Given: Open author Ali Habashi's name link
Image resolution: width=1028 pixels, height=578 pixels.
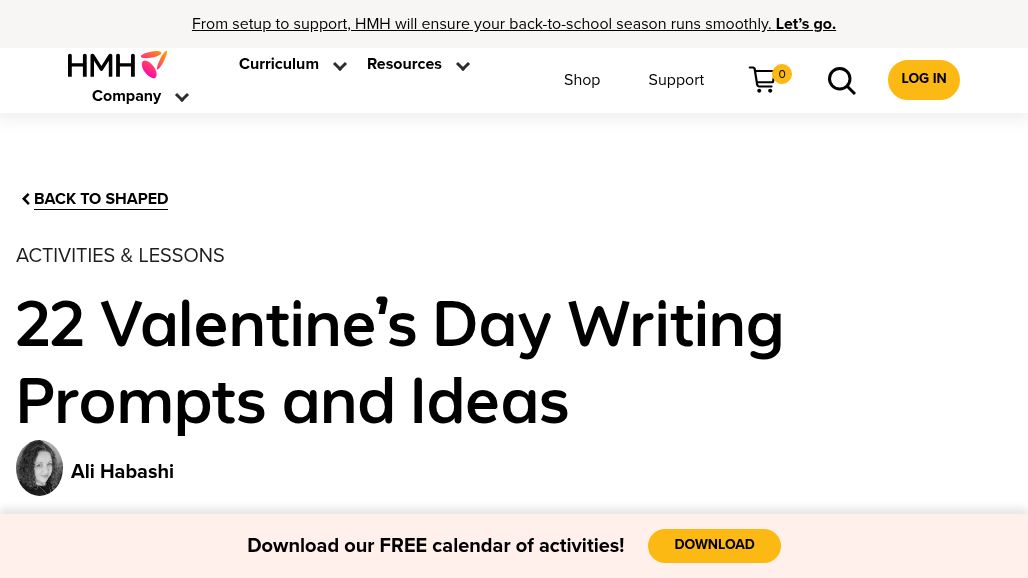Looking at the screenshot, I should tap(122, 471).
